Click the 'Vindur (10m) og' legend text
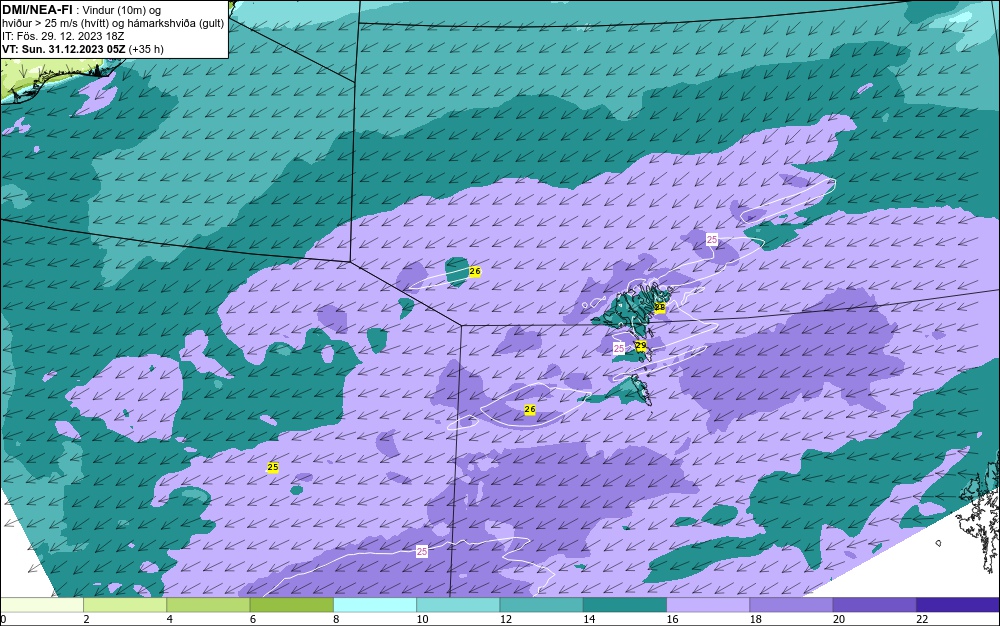1000x626 pixels. point(121,10)
